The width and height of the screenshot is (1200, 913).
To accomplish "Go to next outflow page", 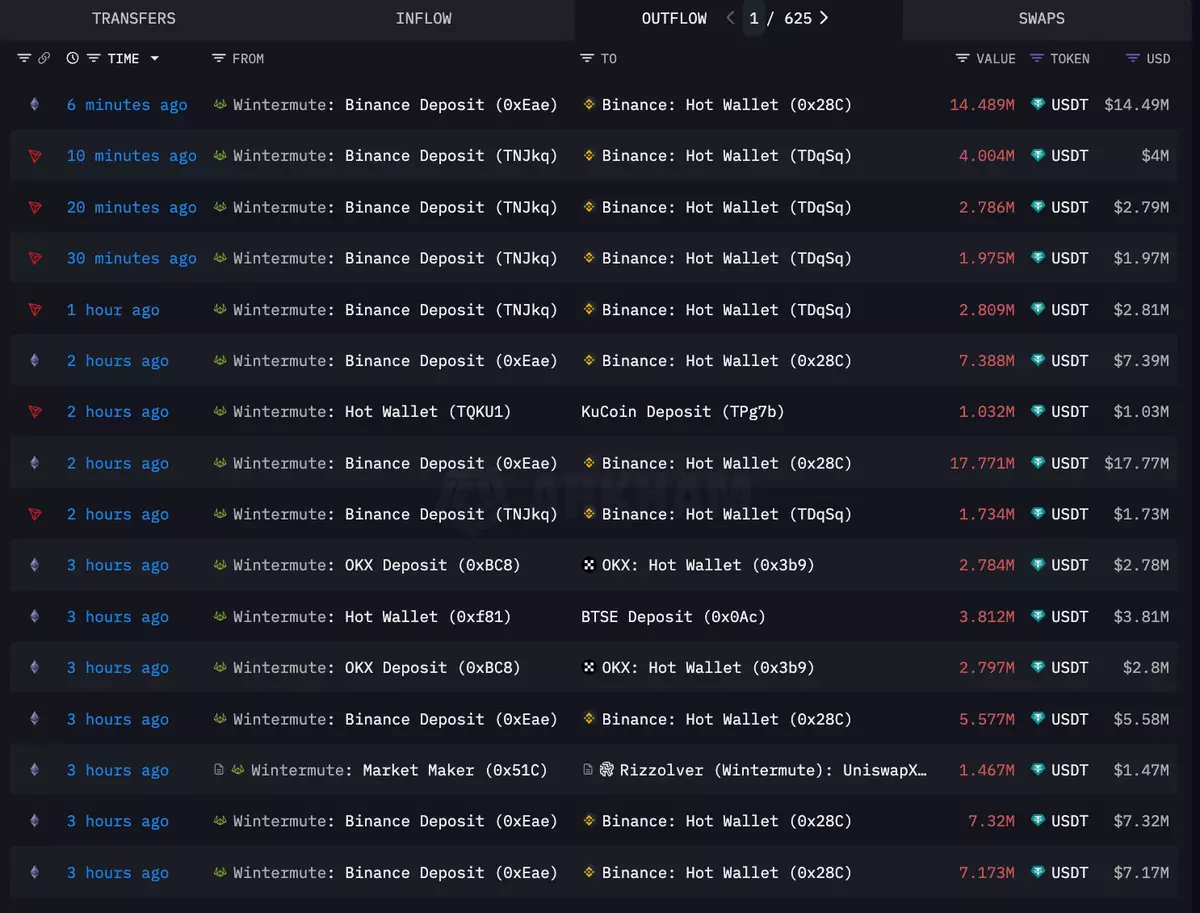I will click(x=824, y=18).
